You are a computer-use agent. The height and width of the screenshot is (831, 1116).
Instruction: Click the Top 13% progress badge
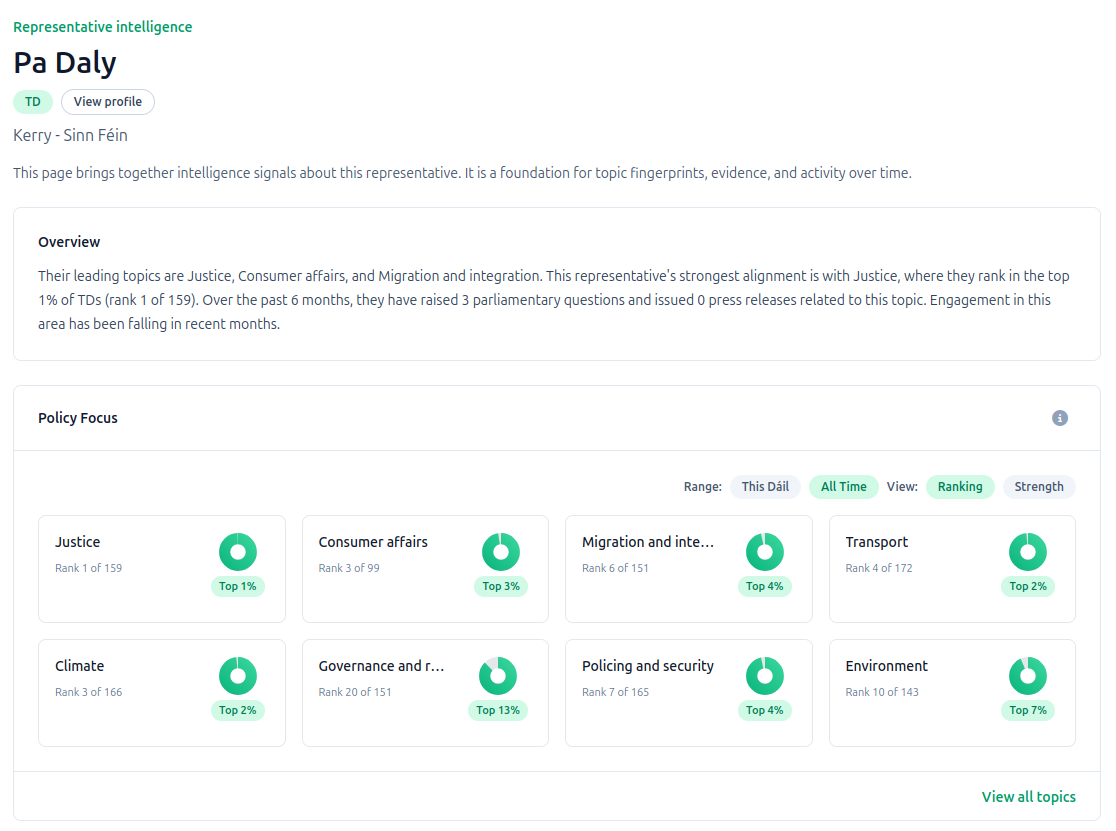498,710
